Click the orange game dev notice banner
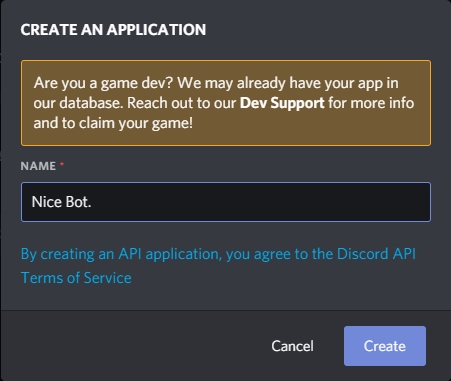Screen dimensions: 451x381 pyautogui.click(x=226, y=103)
